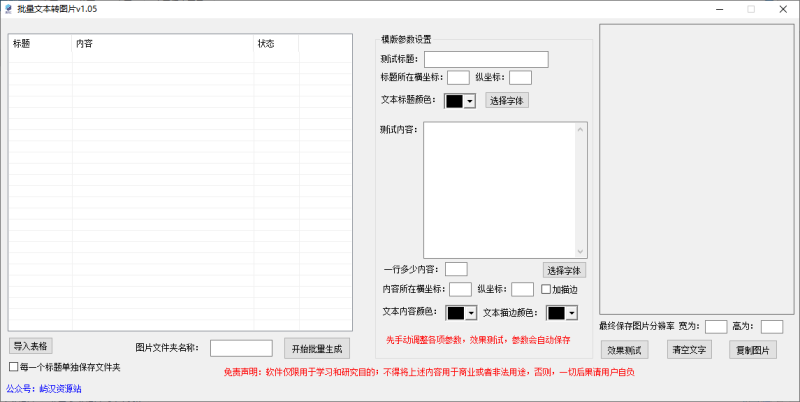Click the app icon in the title bar

point(8,9)
